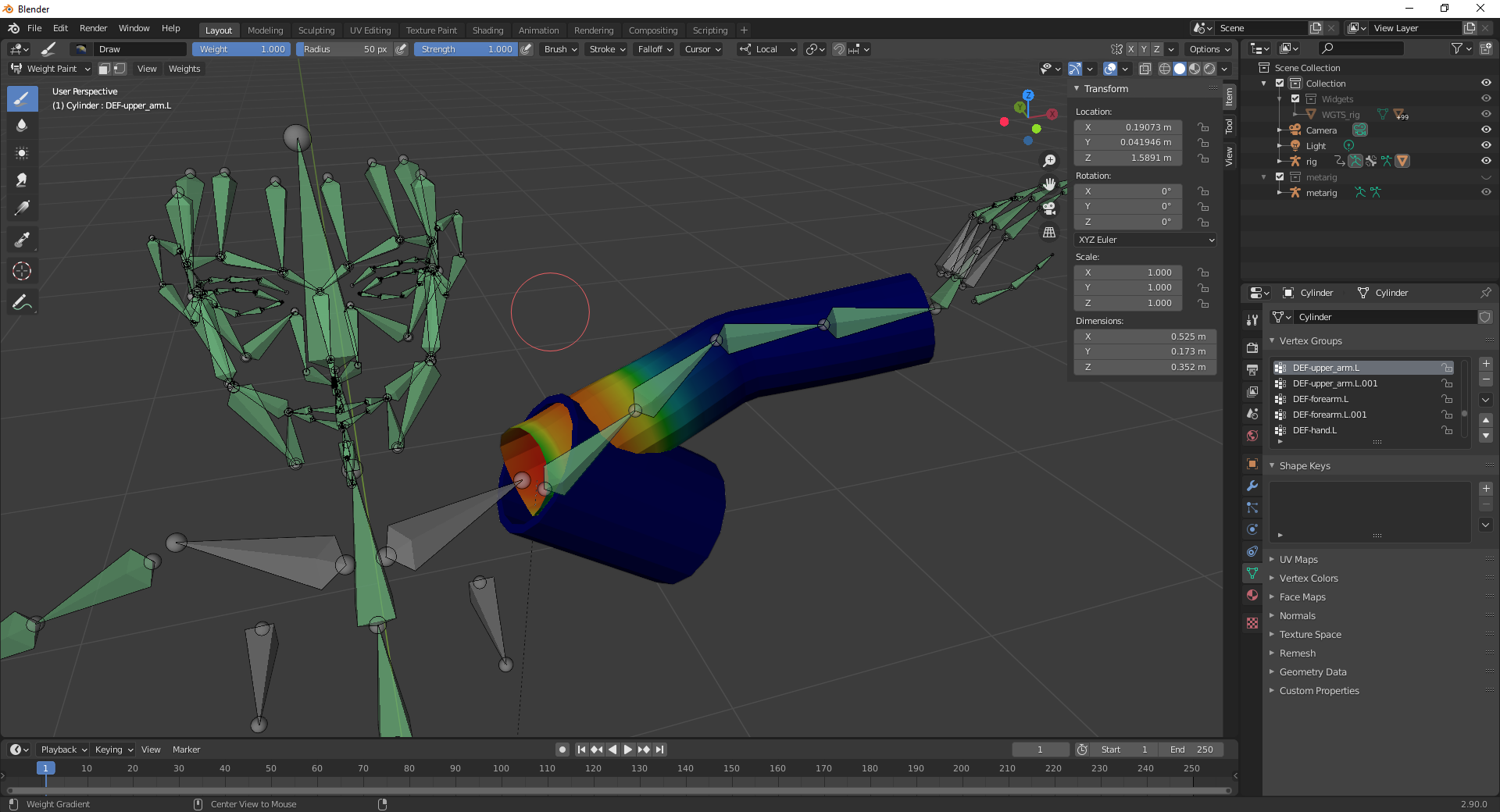Screen dimensions: 1500x812
Task: Add a new vertex group with plus
Action: 1486,364
